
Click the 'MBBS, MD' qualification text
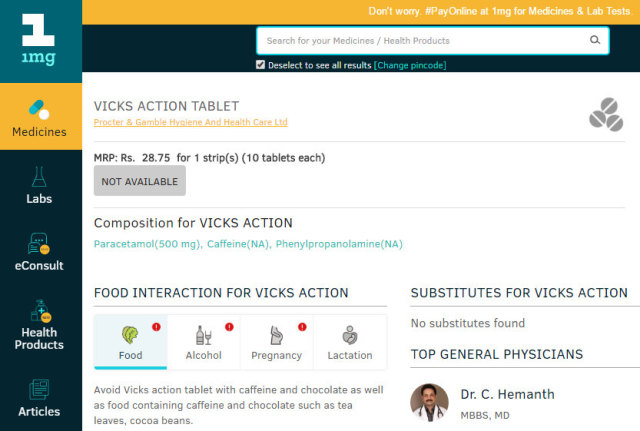click(x=485, y=415)
